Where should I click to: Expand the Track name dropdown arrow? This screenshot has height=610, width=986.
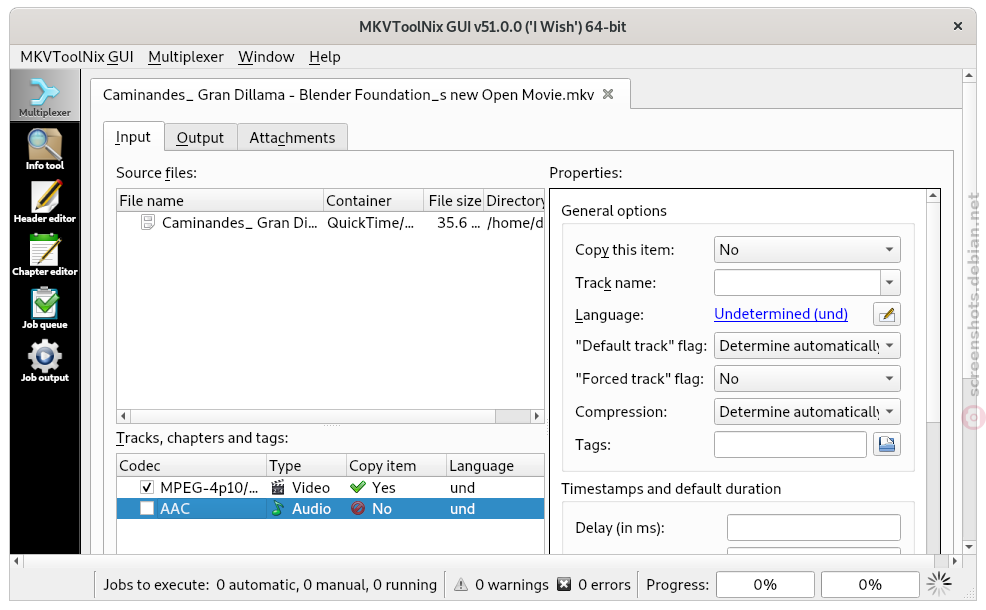(x=890, y=283)
